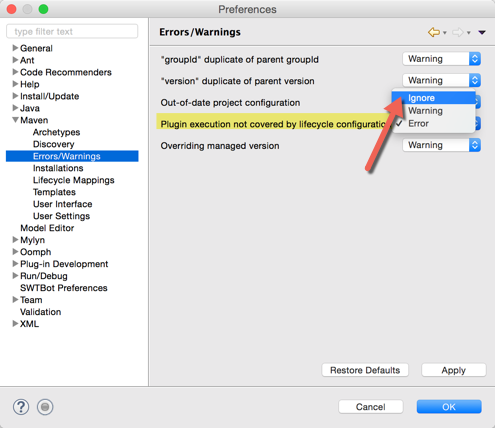Expand the Run/Debug tree node
This screenshot has height=428, width=495.
tap(15, 276)
